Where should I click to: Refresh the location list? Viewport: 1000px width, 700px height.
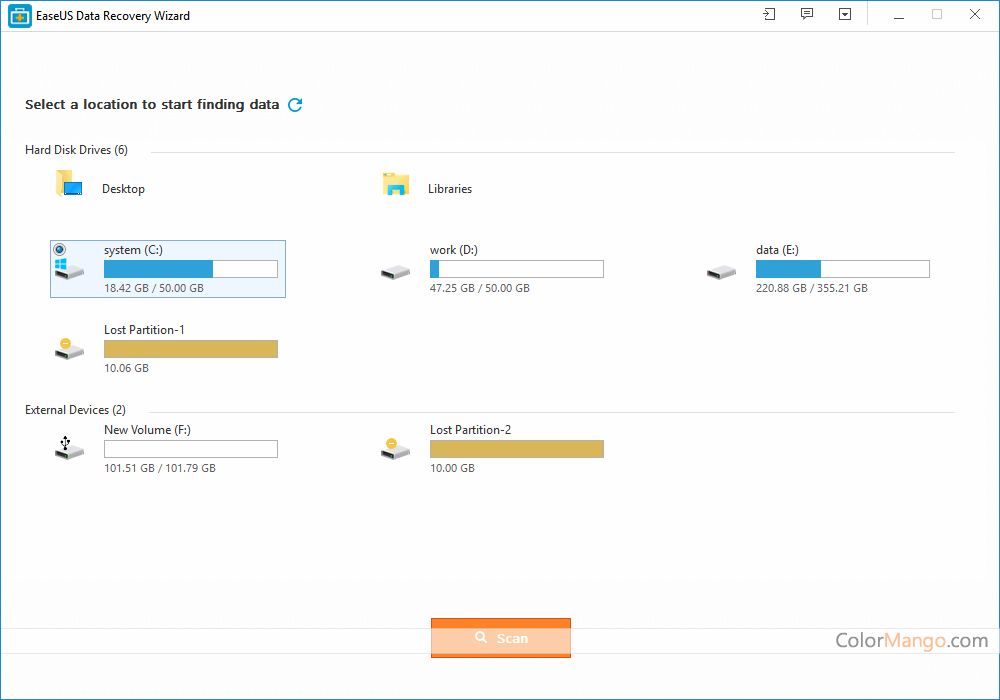295,105
